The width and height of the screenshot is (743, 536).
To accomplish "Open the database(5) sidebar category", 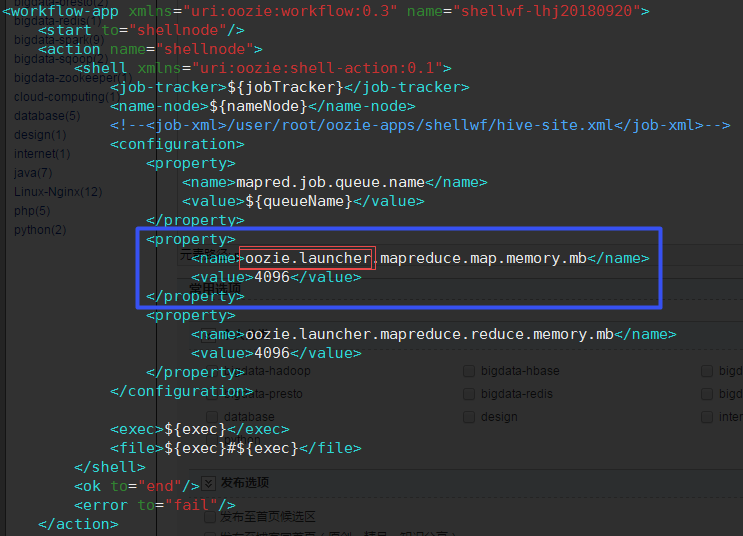I will (x=47, y=116).
